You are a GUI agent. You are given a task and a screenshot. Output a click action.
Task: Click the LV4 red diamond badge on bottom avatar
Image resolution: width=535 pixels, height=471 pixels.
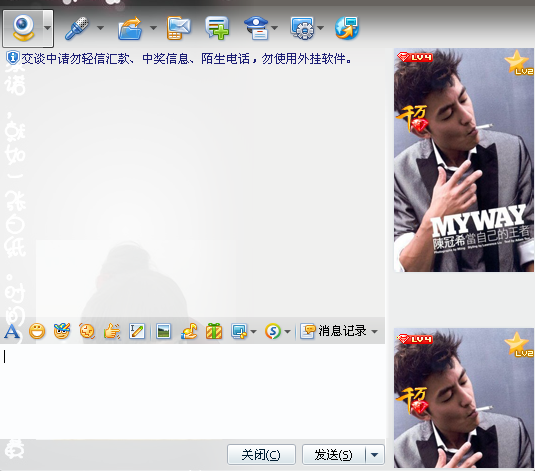(415, 339)
